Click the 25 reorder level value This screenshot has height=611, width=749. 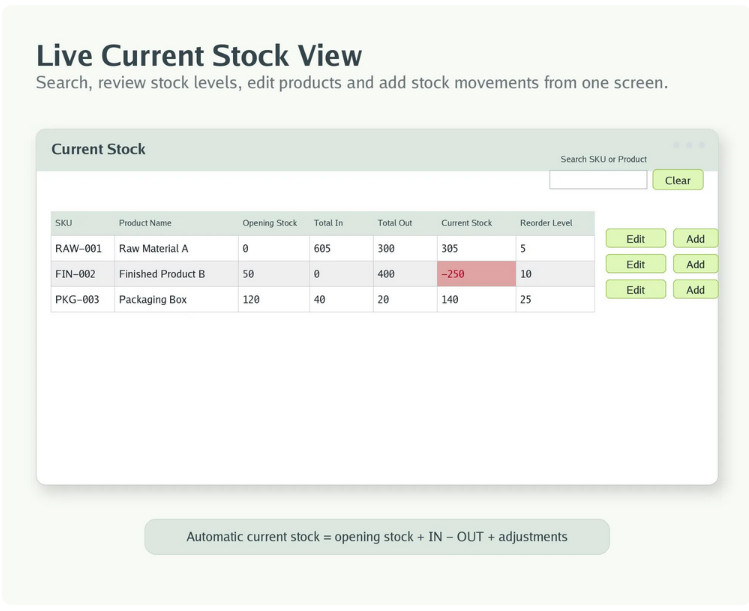525,300
